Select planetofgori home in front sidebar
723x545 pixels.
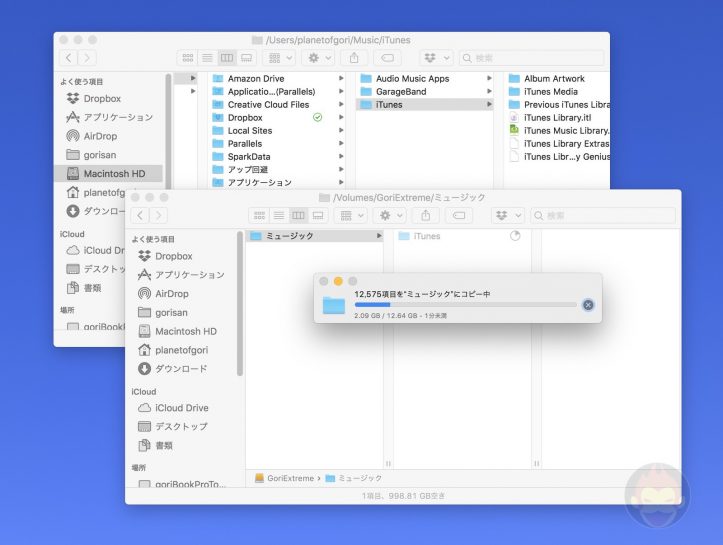click(x=173, y=350)
